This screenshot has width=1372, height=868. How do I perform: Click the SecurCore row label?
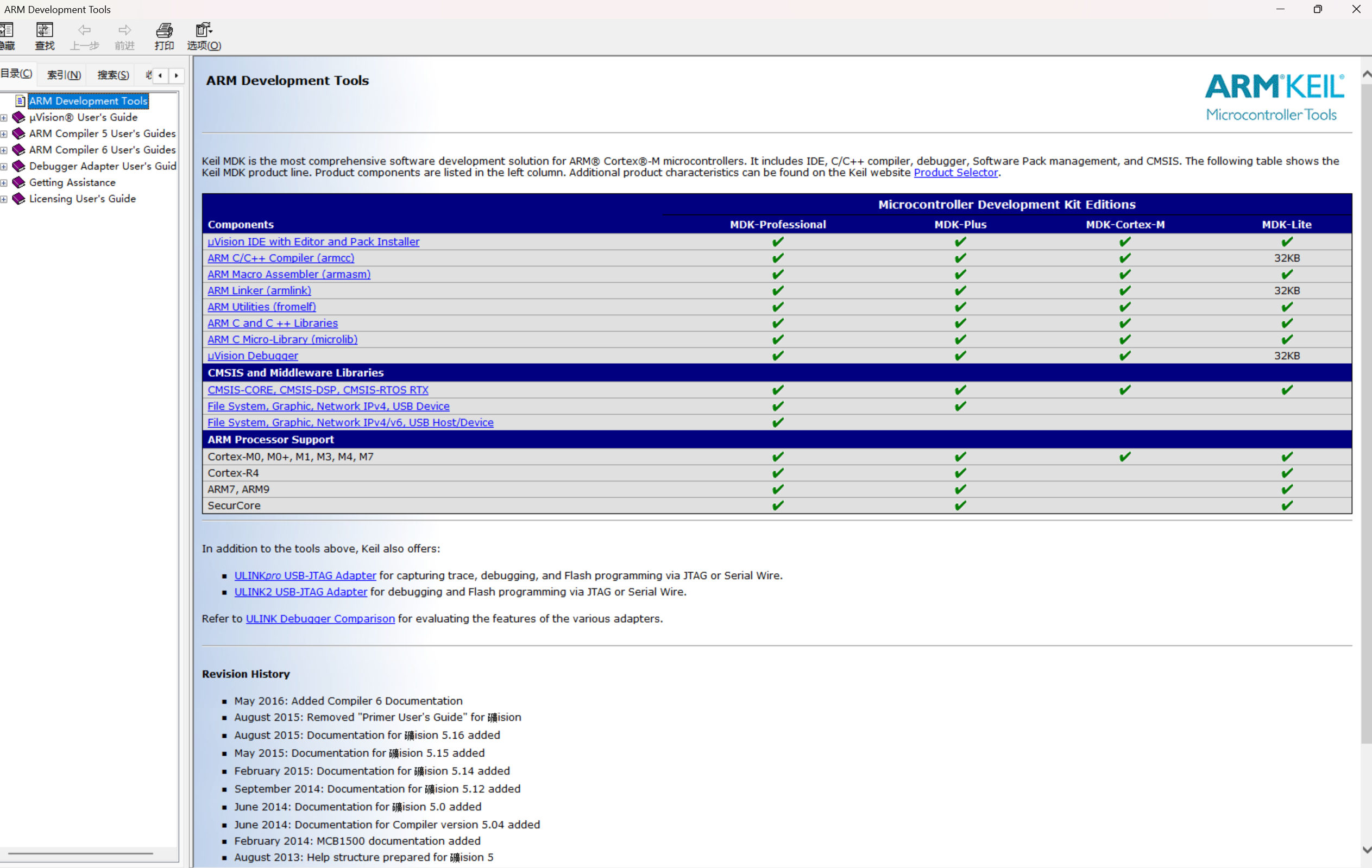tap(234, 506)
